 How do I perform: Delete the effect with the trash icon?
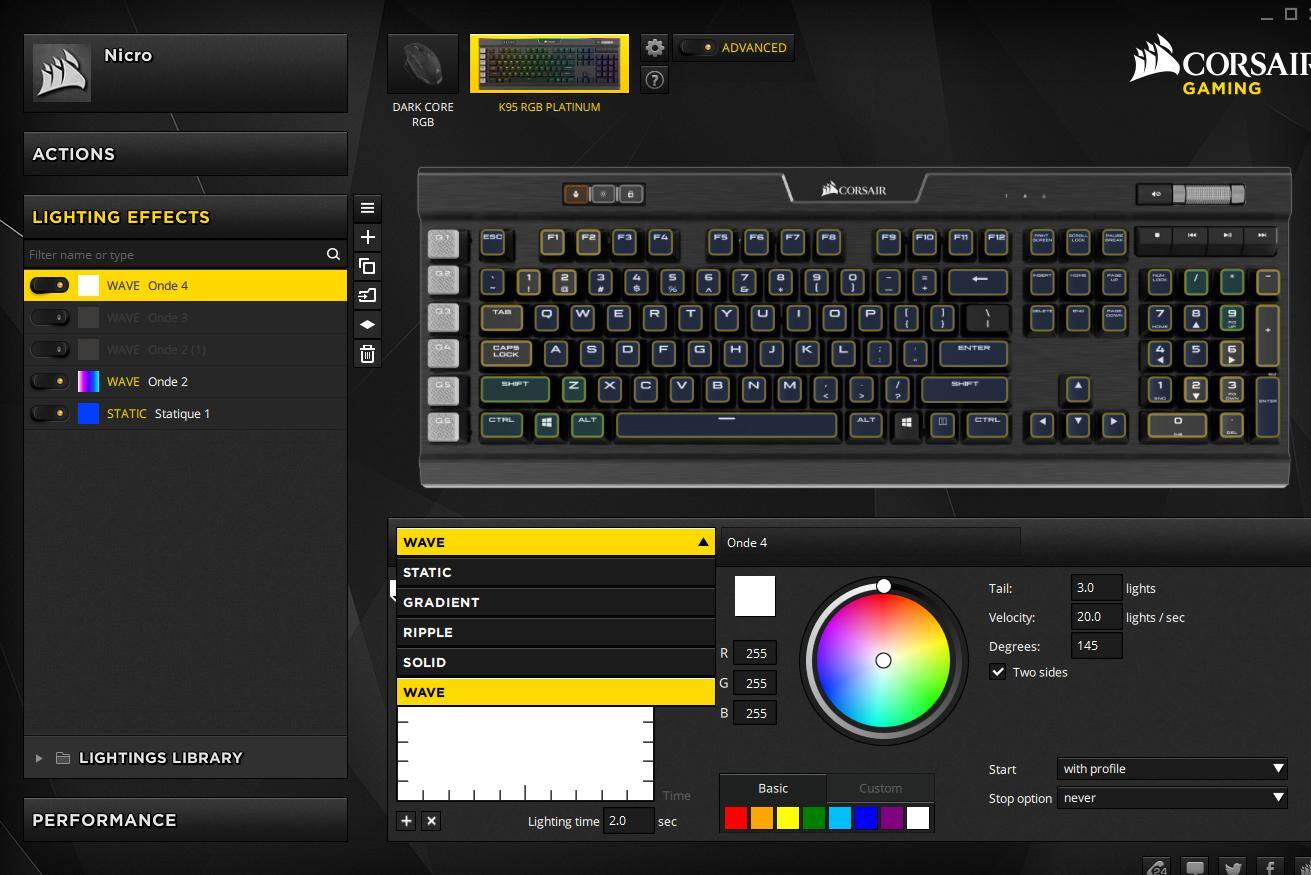coord(367,354)
